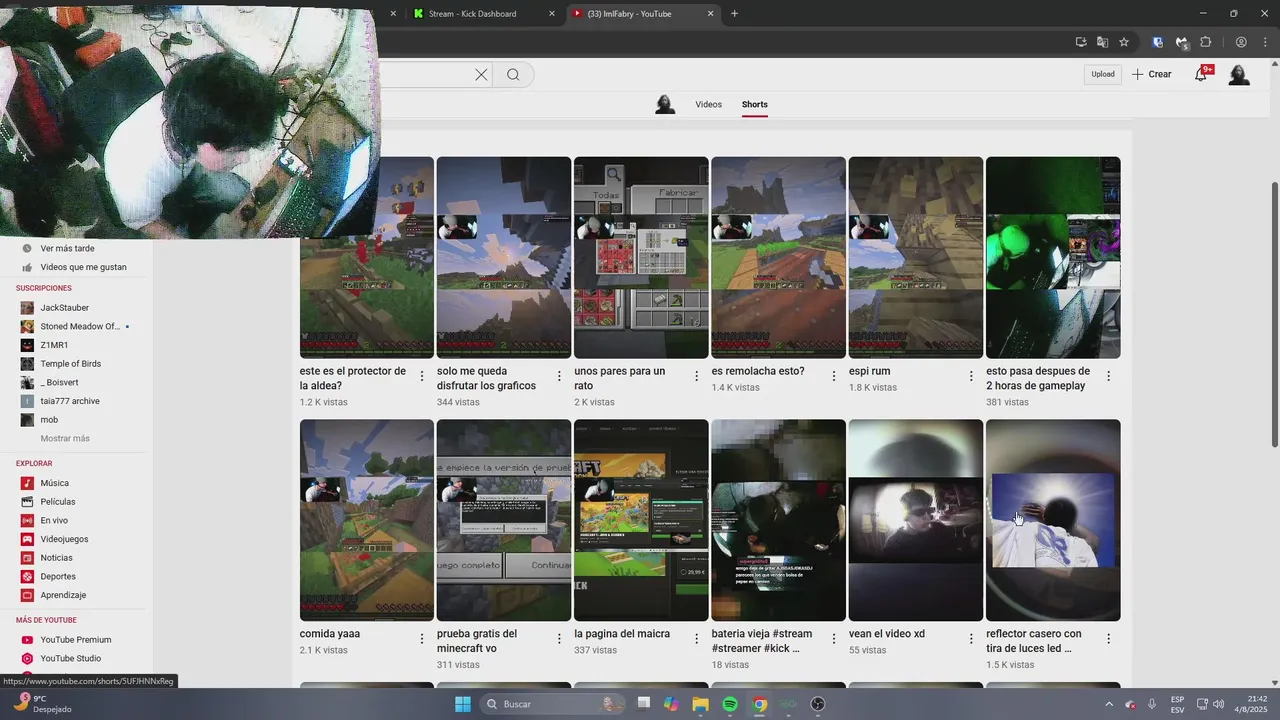The height and width of the screenshot is (720, 1280).
Task: Open YouTube Premium from sidebar
Action: 77,640
